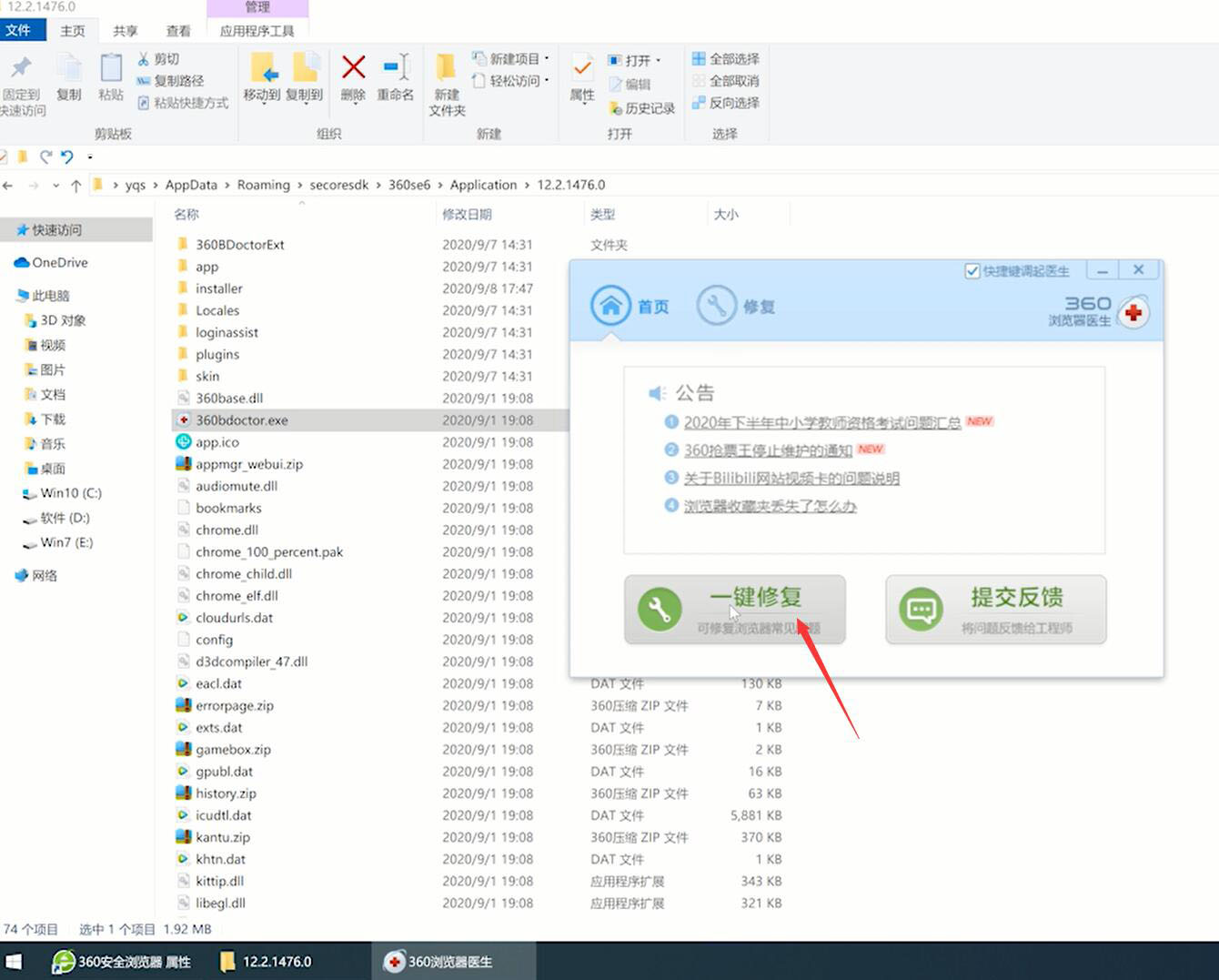Click the Delete (删除) red X icon
Image resolution: width=1219 pixels, height=980 pixels.
click(x=353, y=68)
